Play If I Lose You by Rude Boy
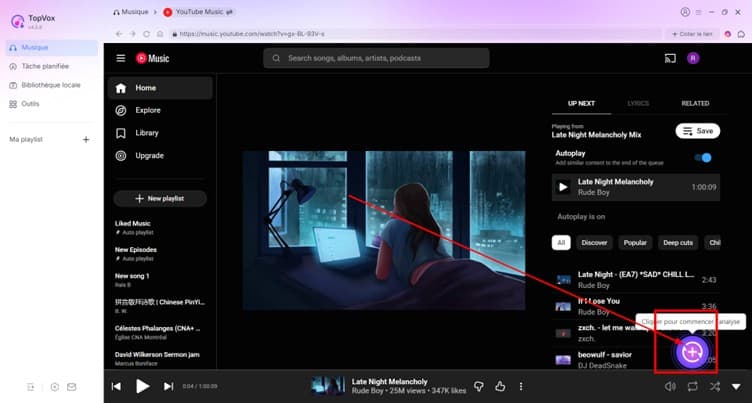Viewport: 752px width, 403px height. pos(635,306)
